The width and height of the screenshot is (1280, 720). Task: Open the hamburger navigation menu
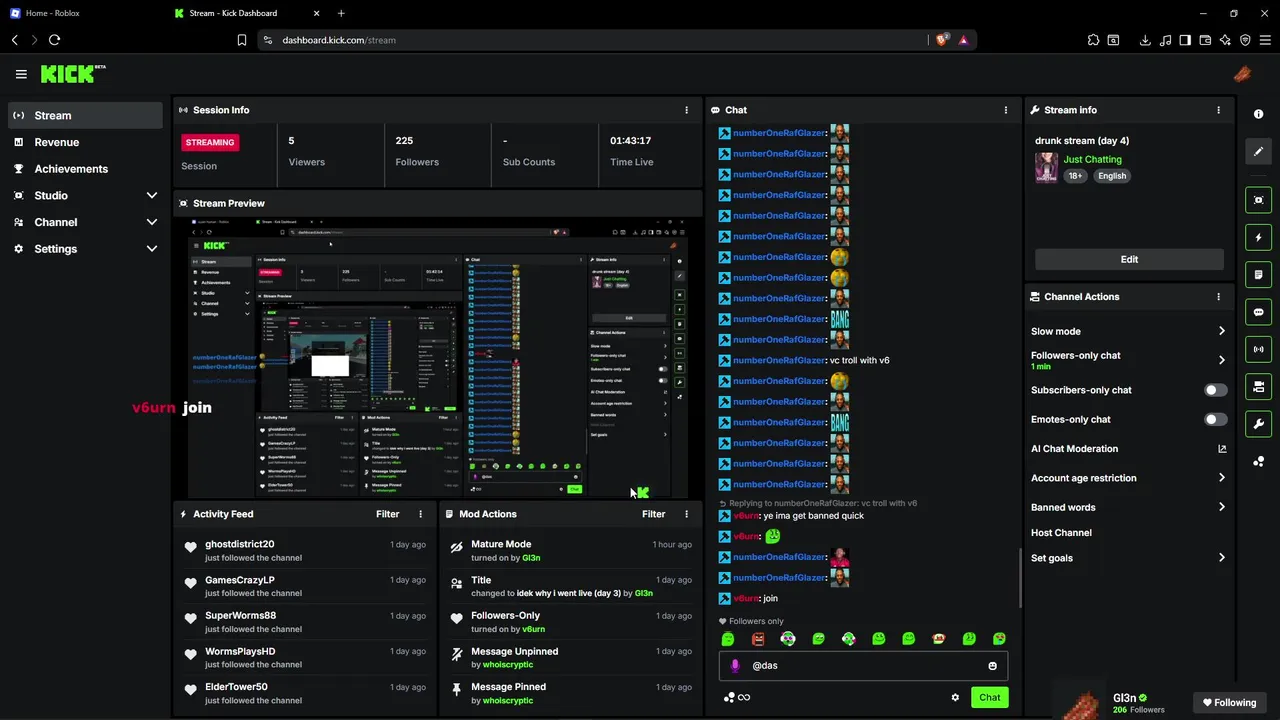click(x=21, y=74)
